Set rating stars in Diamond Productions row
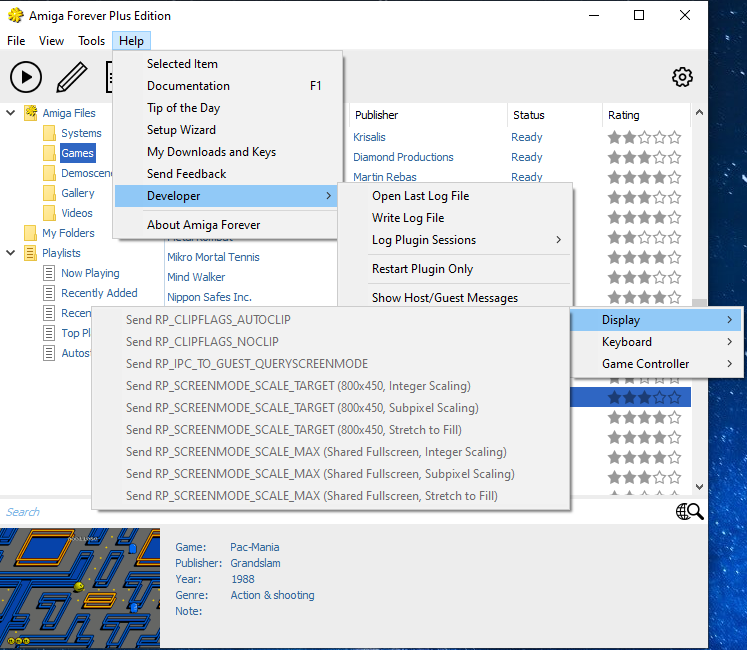This screenshot has width=747, height=650. 644,158
